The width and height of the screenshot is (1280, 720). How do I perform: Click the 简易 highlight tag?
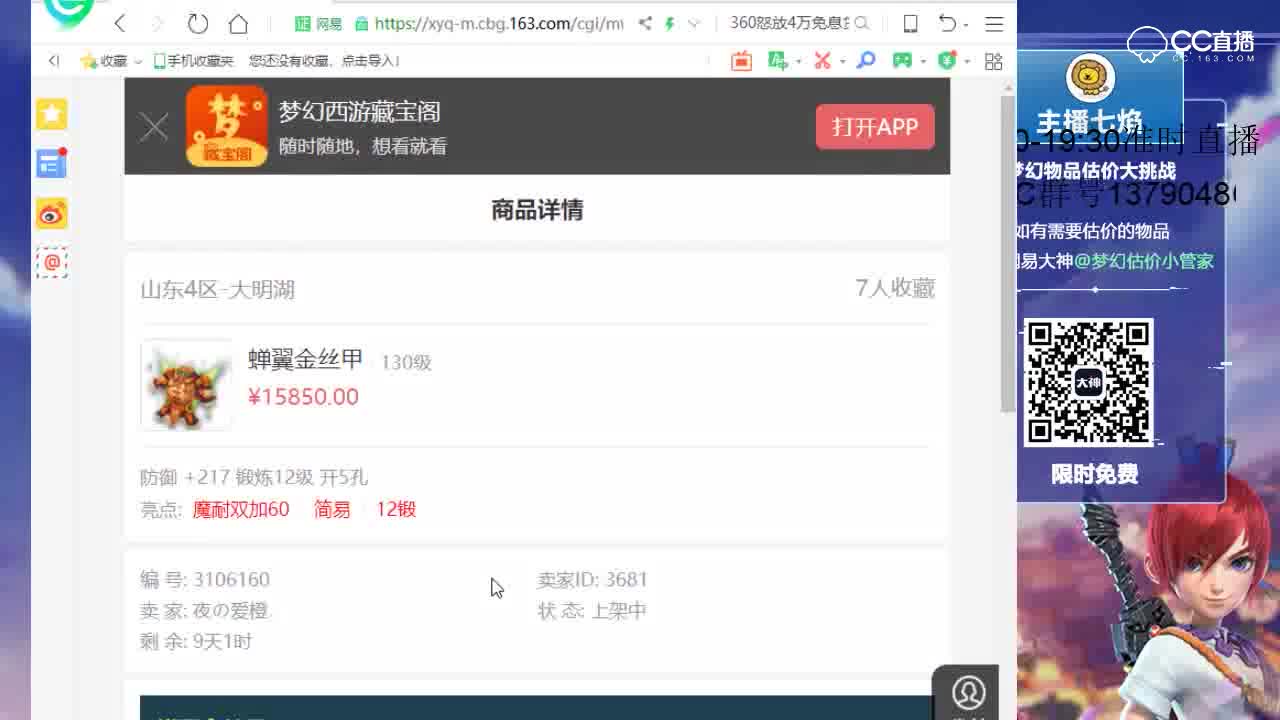pos(332,509)
